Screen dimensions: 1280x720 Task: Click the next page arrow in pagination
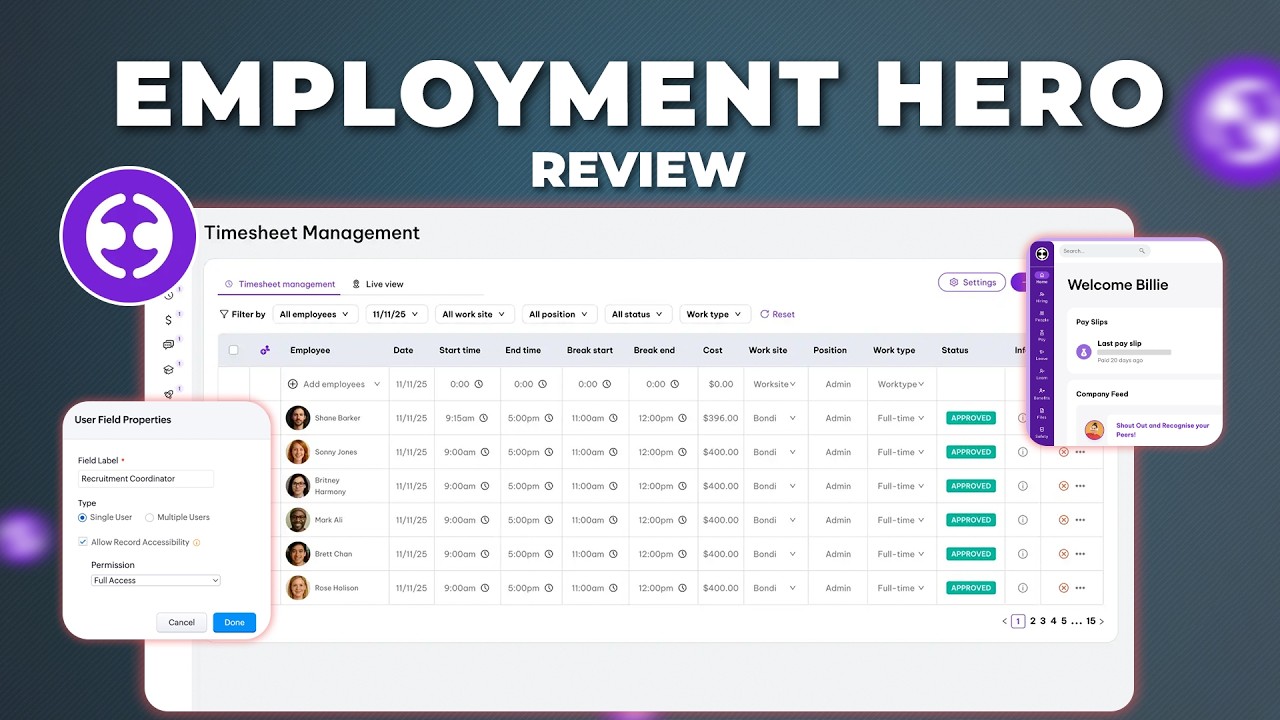click(x=1102, y=621)
